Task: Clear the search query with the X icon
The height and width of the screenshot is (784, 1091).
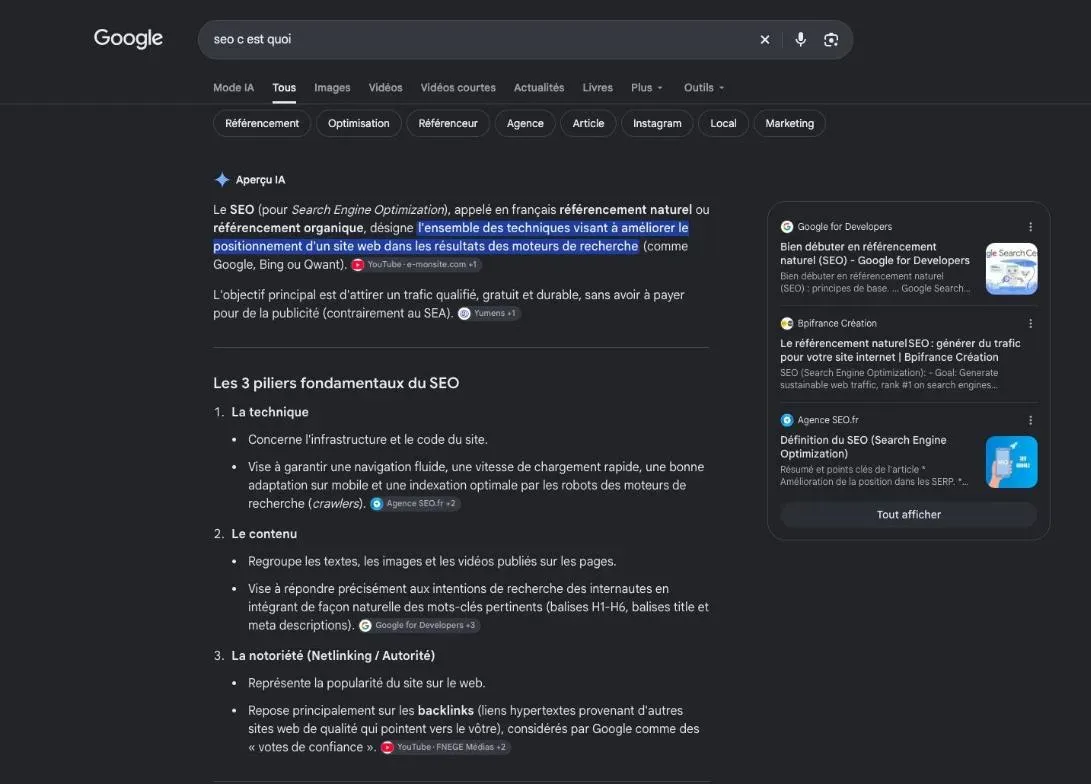Action: [765, 40]
